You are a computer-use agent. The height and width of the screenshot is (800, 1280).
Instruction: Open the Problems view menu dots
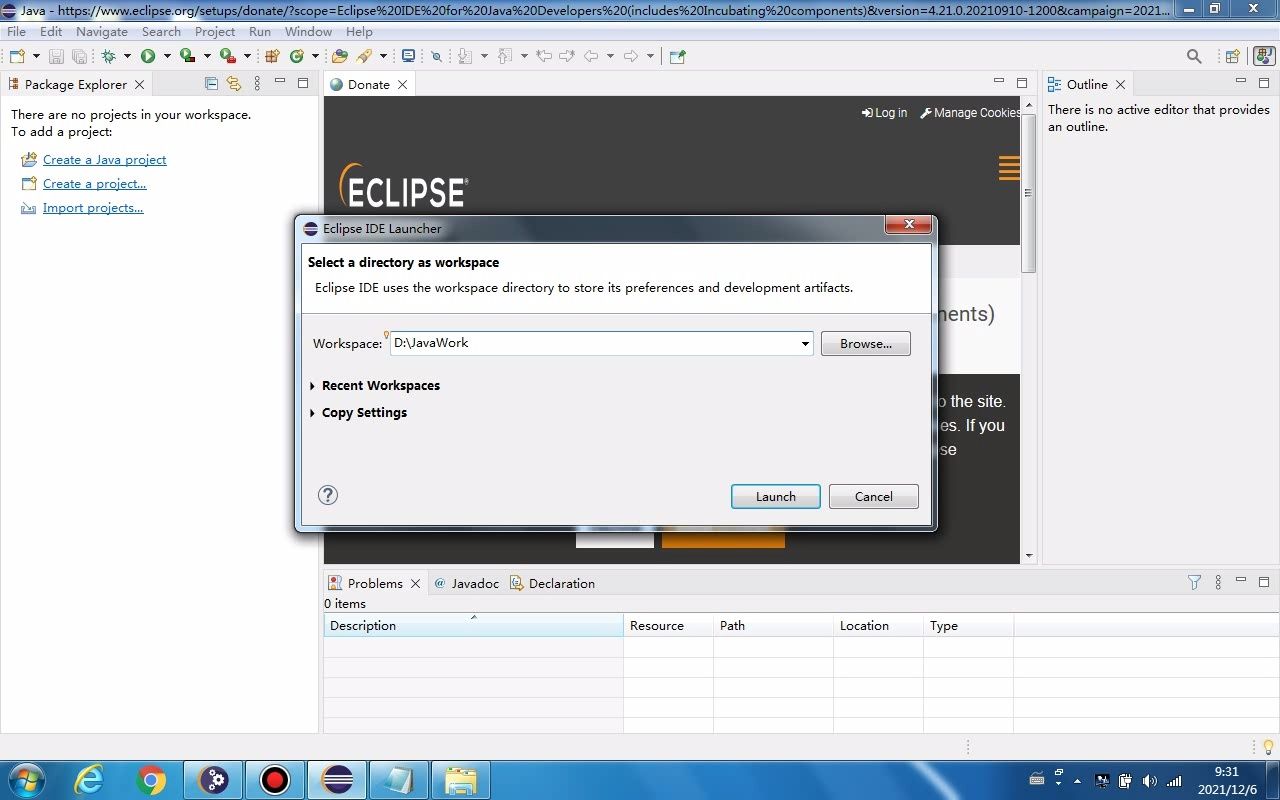tap(1218, 582)
